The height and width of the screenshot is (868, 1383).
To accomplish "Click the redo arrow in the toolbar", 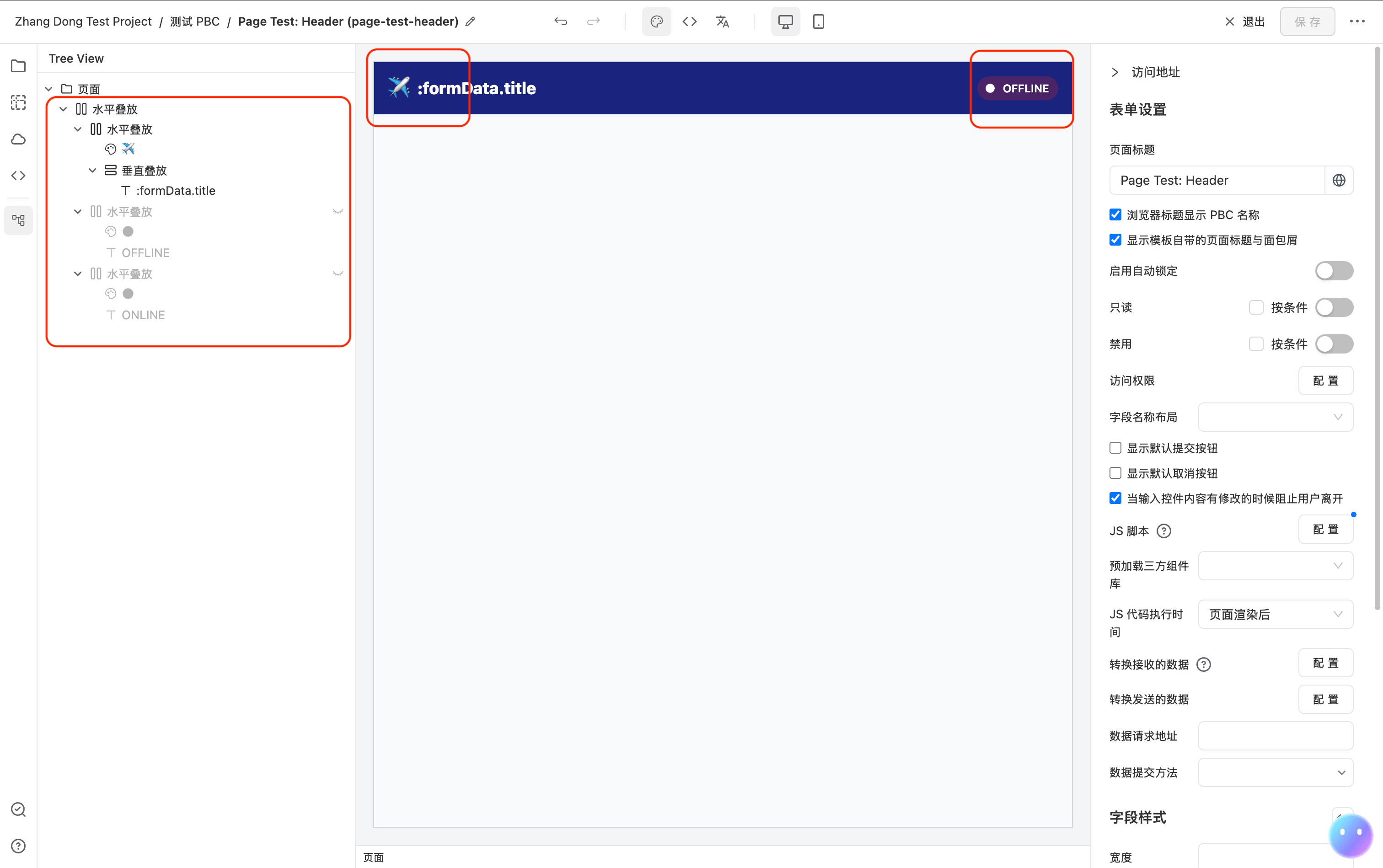I will tap(593, 22).
